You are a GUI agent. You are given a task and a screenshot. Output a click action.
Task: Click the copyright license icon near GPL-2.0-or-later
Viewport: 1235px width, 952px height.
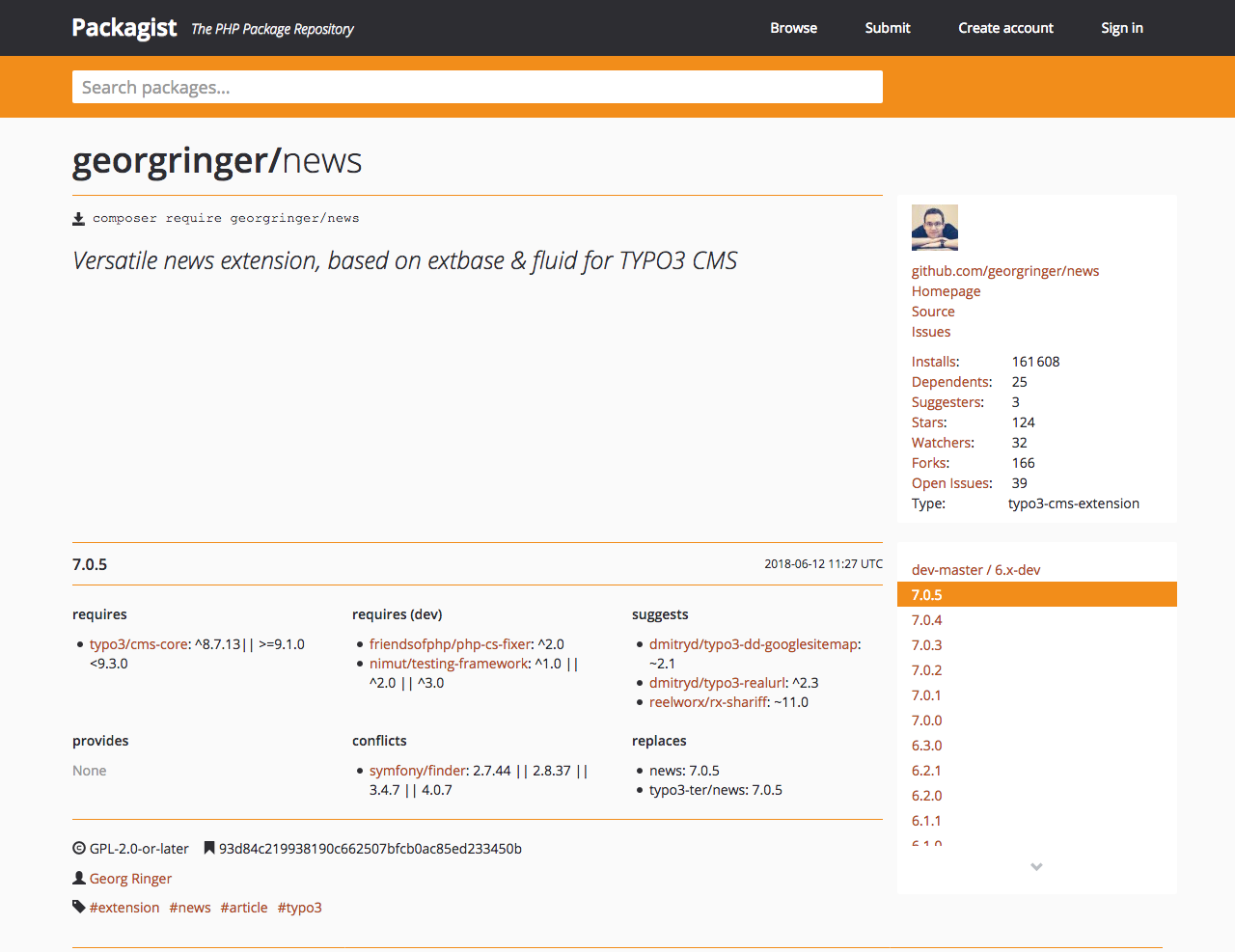click(x=79, y=849)
